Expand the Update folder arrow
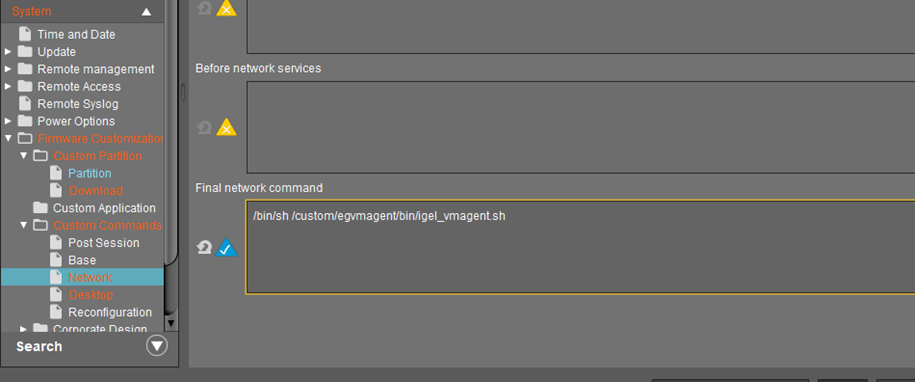Screen dimensions: 915x382 [8, 51]
